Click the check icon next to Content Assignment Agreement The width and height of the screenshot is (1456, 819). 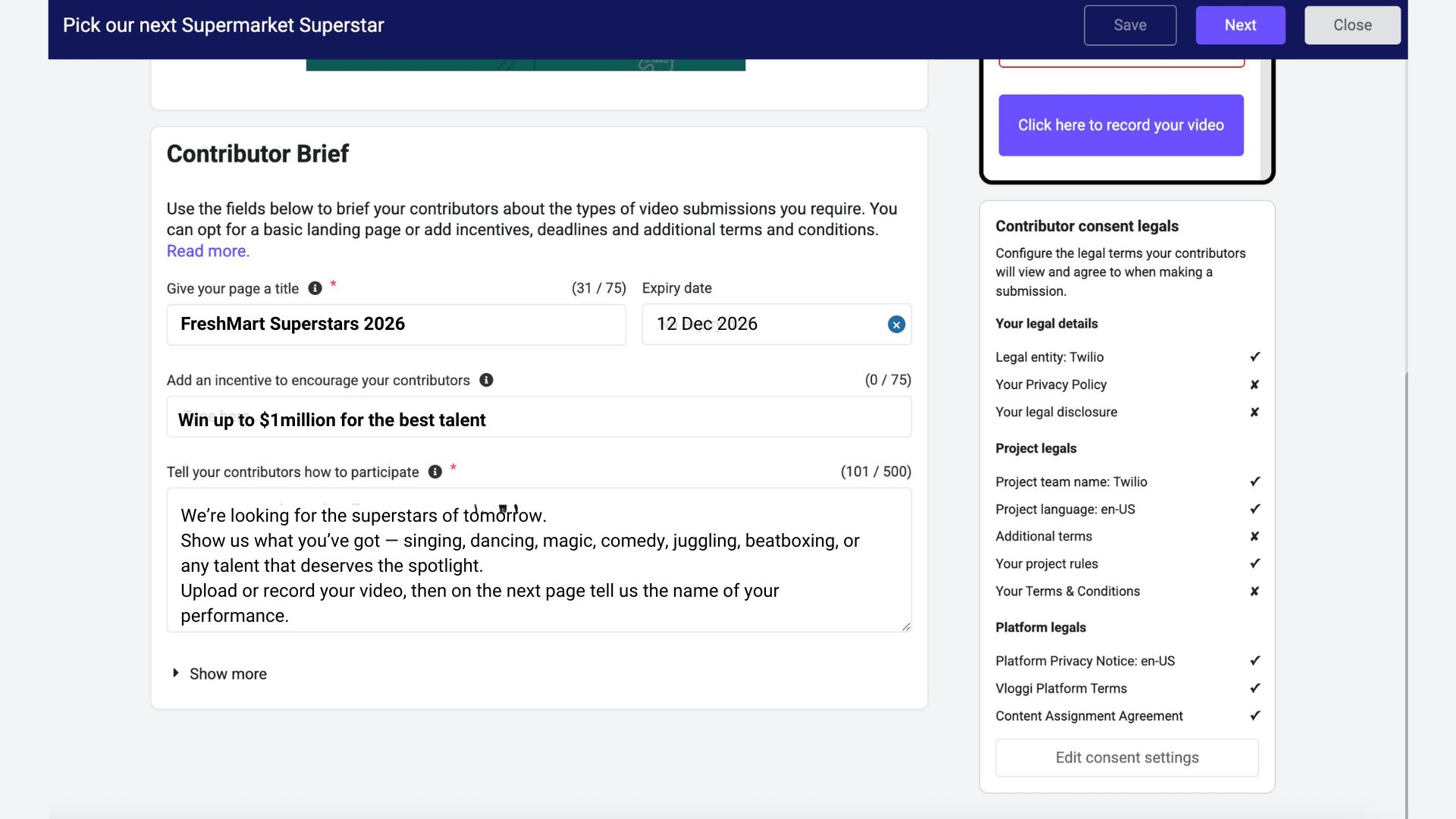pos(1254,715)
